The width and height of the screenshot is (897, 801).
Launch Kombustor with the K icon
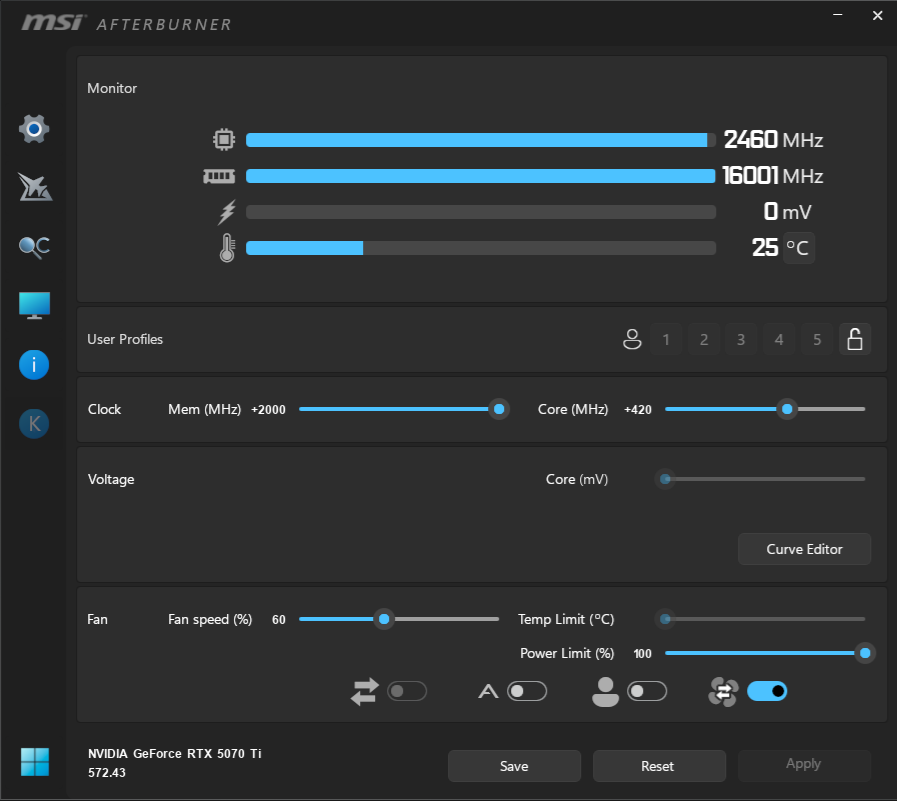click(34, 424)
